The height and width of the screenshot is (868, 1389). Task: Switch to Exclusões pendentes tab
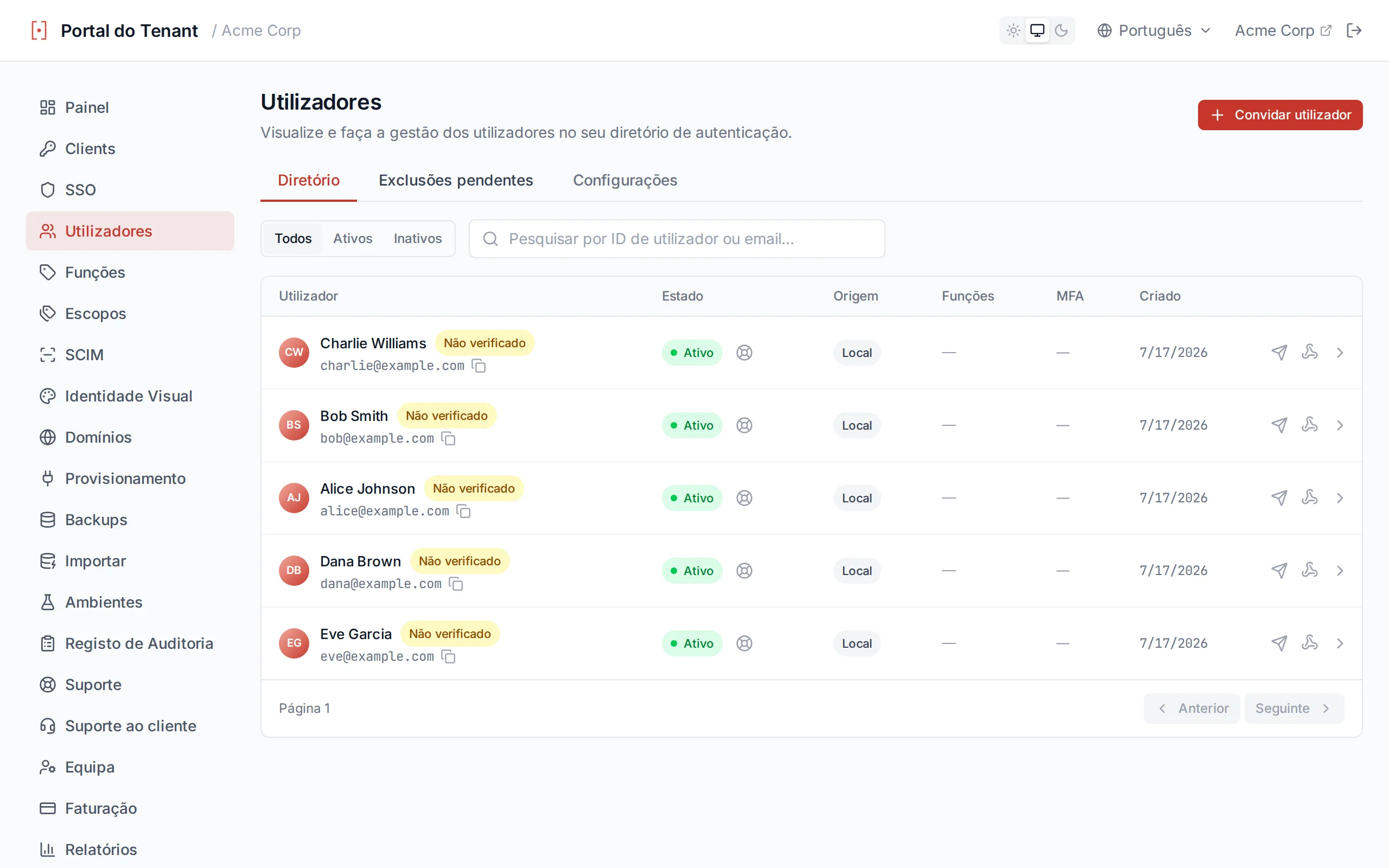click(x=456, y=180)
